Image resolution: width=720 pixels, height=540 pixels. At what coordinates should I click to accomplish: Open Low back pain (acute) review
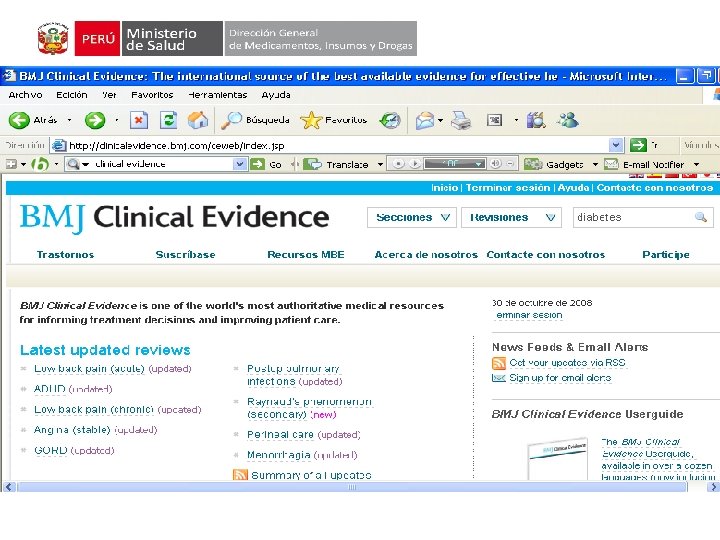pos(89,369)
